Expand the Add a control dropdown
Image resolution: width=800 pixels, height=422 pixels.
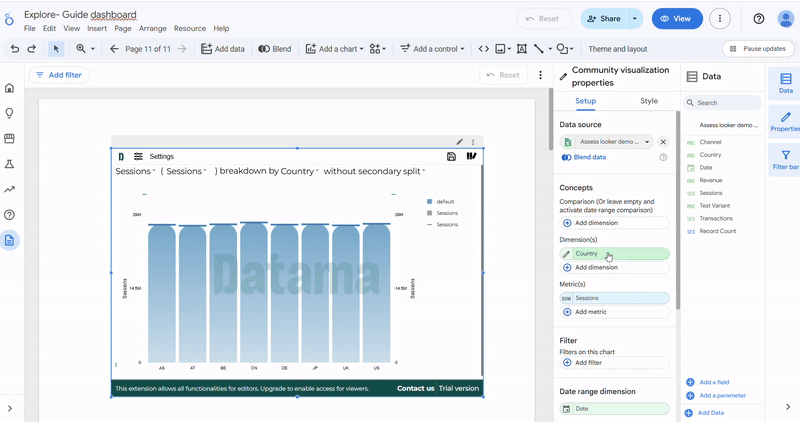[434, 49]
